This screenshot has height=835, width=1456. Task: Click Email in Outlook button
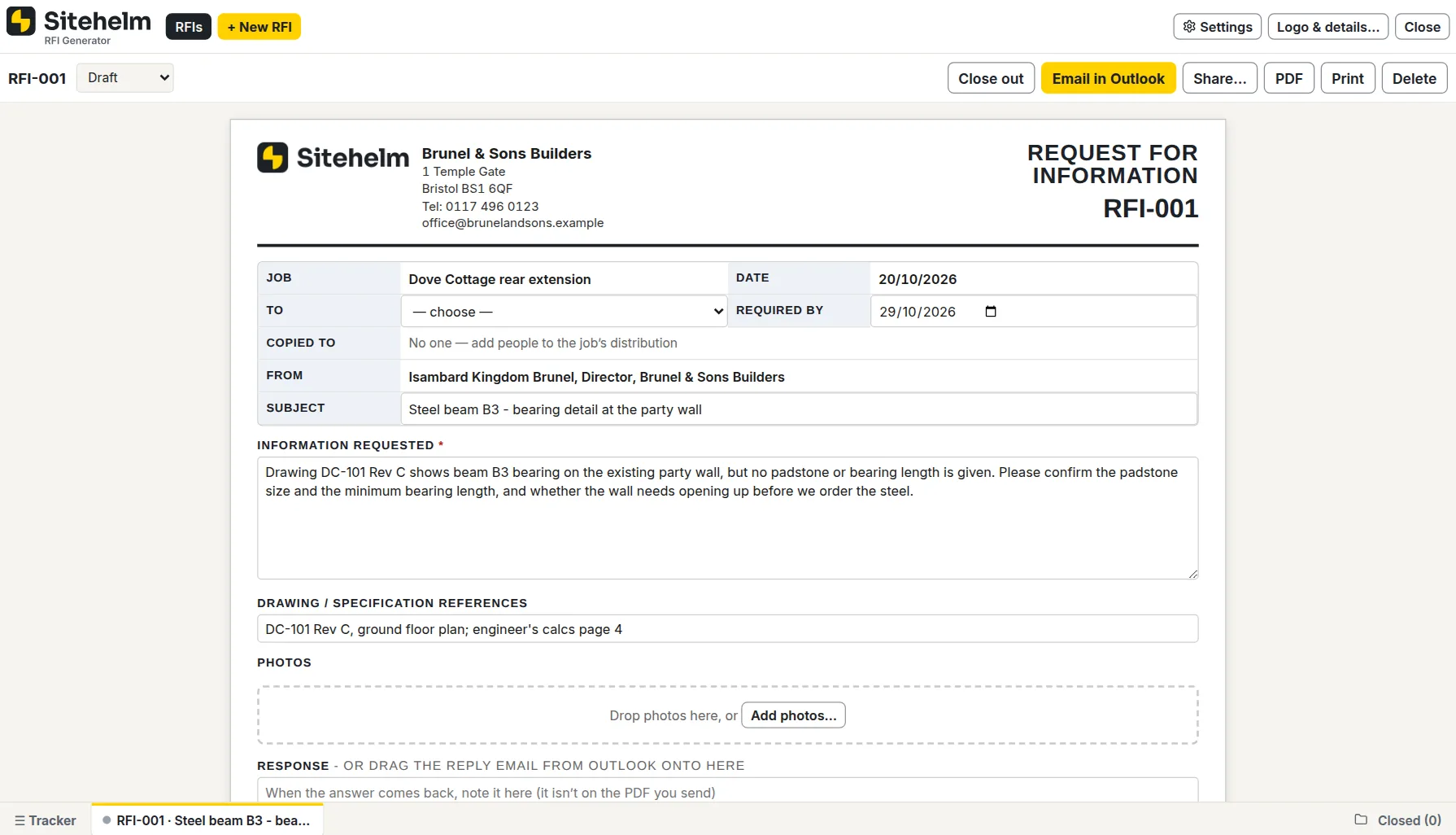tap(1108, 78)
